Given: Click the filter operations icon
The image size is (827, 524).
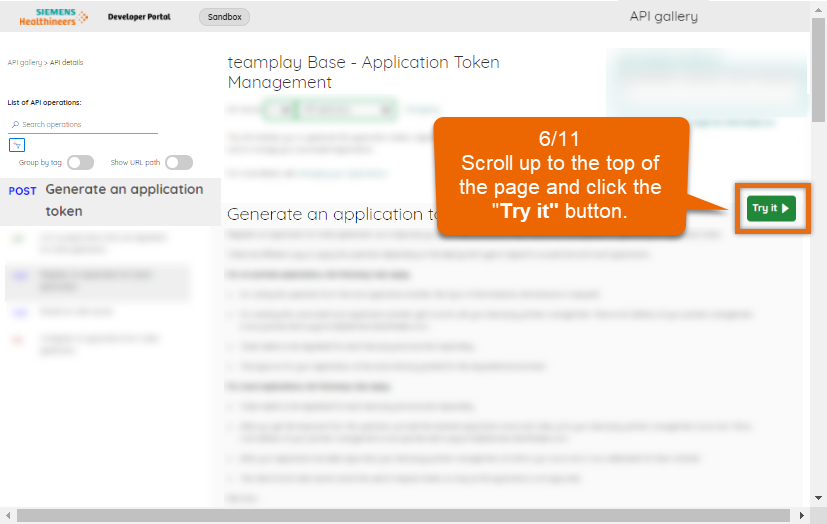Looking at the screenshot, I should (16, 145).
